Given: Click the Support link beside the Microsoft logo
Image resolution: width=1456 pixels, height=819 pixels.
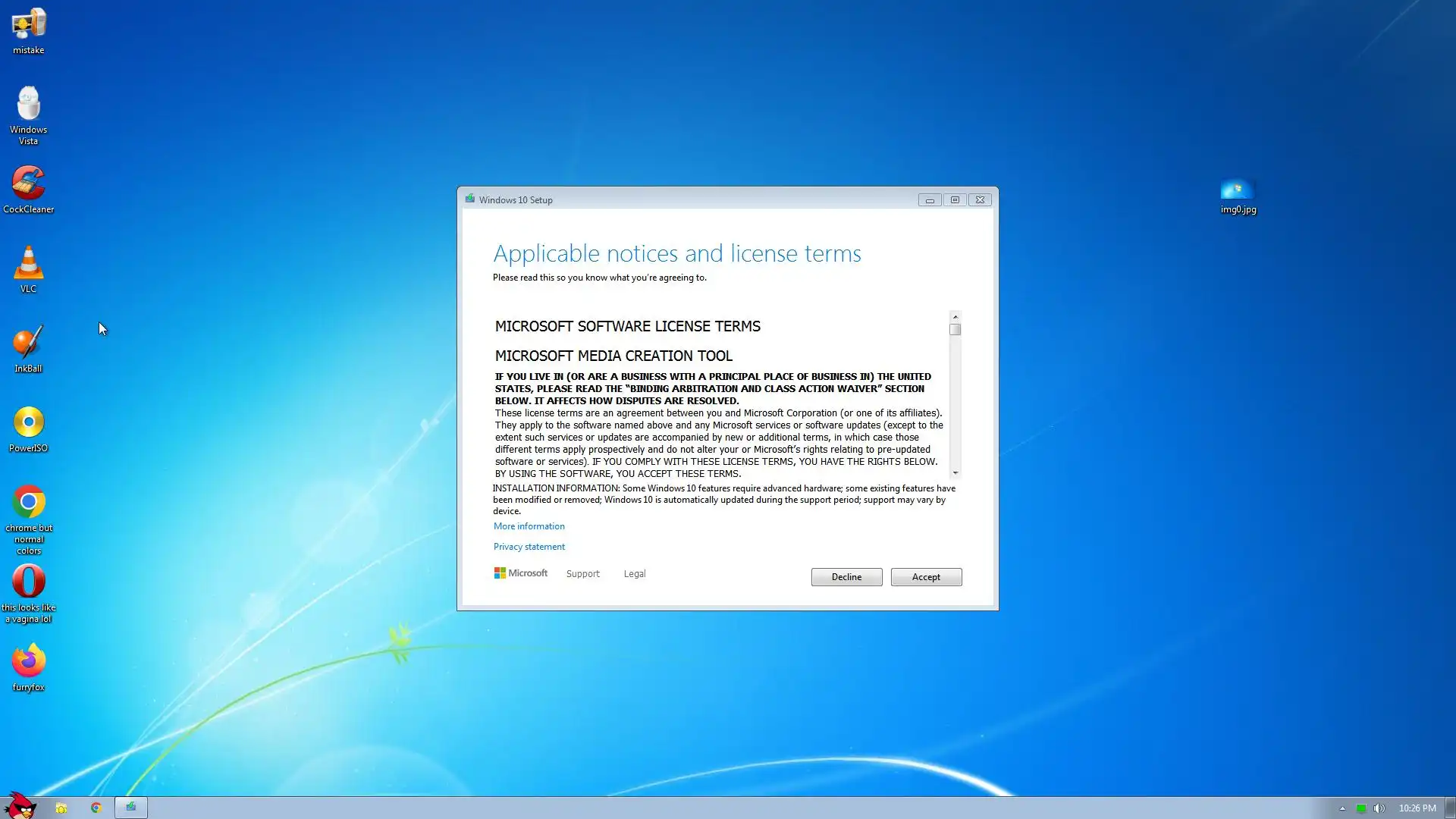Looking at the screenshot, I should coord(582,574).
